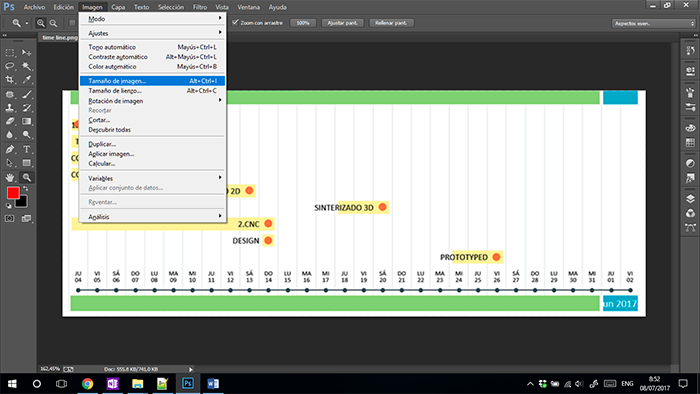Select the Lasso tool
Screen dimensions: 700x394
(9, 66)
